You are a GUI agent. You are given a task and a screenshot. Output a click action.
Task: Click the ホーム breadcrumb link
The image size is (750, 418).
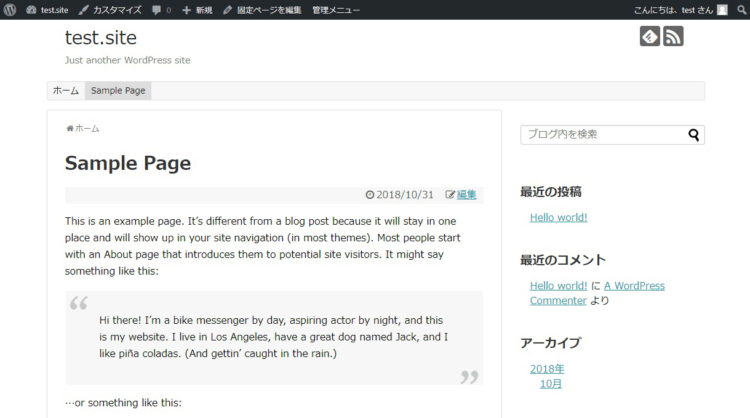coord(86,128)
